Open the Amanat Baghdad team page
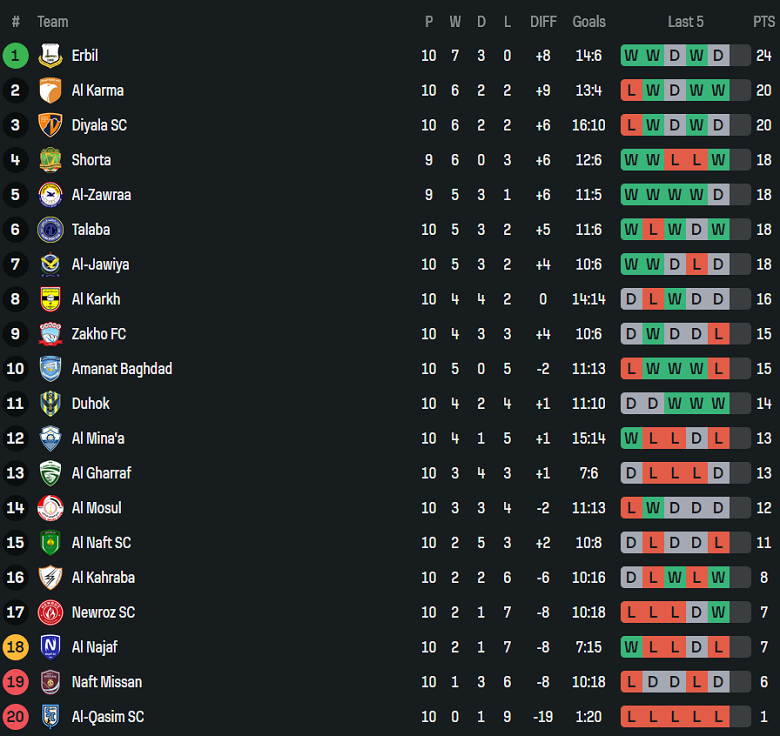This screenshot has width=780, height=736. tap(122, 369)
